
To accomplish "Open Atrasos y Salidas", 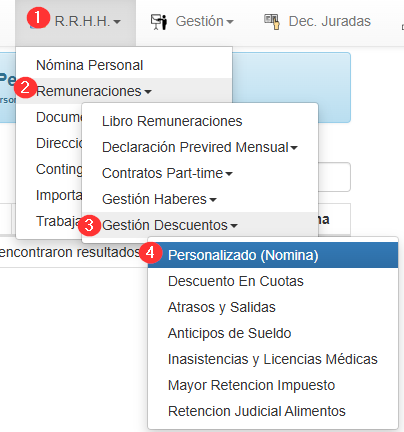I will [273, 307].
